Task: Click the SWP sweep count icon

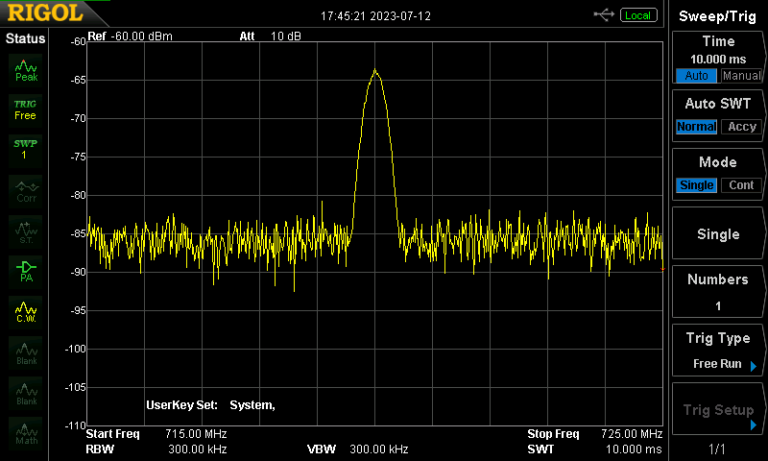Action: tap(25, 149)
